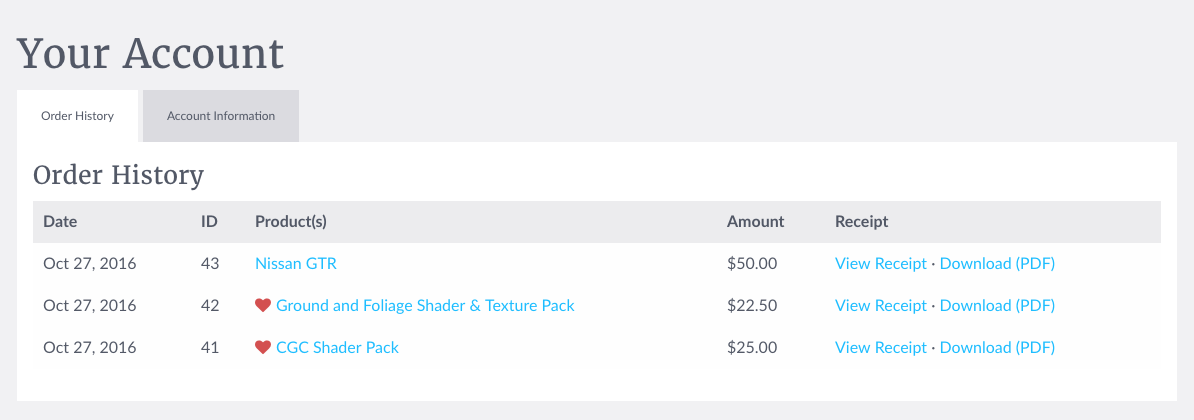Click the Product(s) column header
The height and width of the screenshot is (420, 1194).
tap(291, 222)
